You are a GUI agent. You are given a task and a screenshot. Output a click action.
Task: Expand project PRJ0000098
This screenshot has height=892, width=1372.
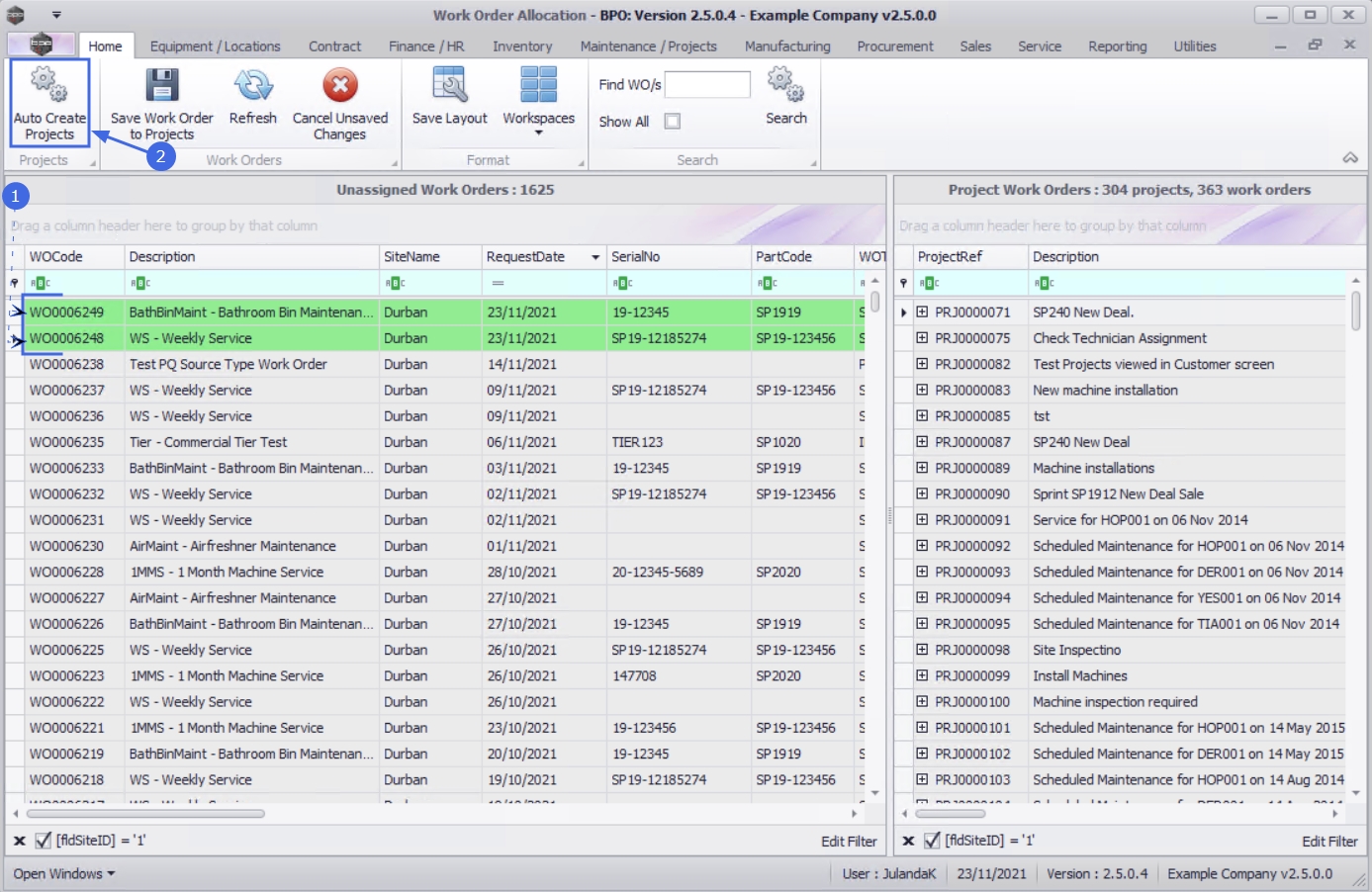922,650
